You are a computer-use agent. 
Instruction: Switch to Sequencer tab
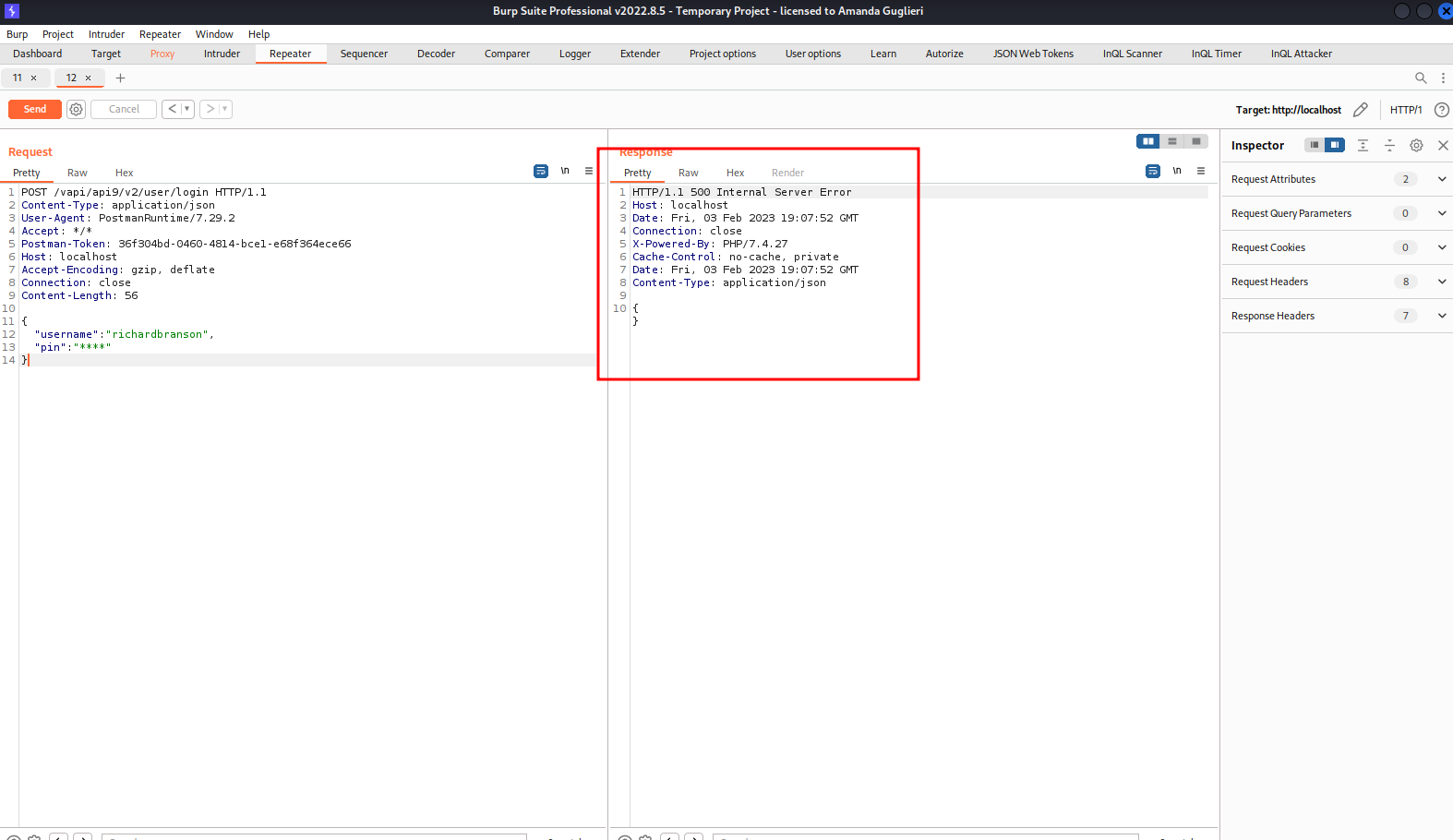364,54
